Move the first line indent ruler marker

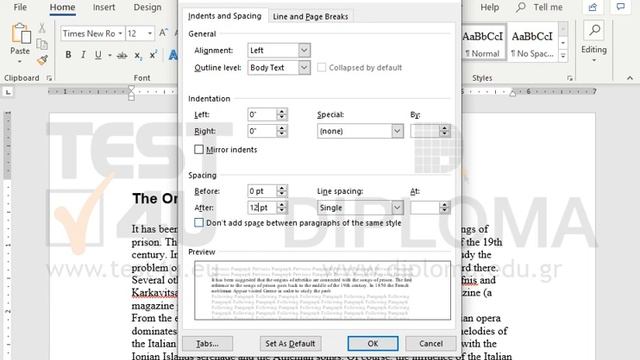[x=131, y=89]
